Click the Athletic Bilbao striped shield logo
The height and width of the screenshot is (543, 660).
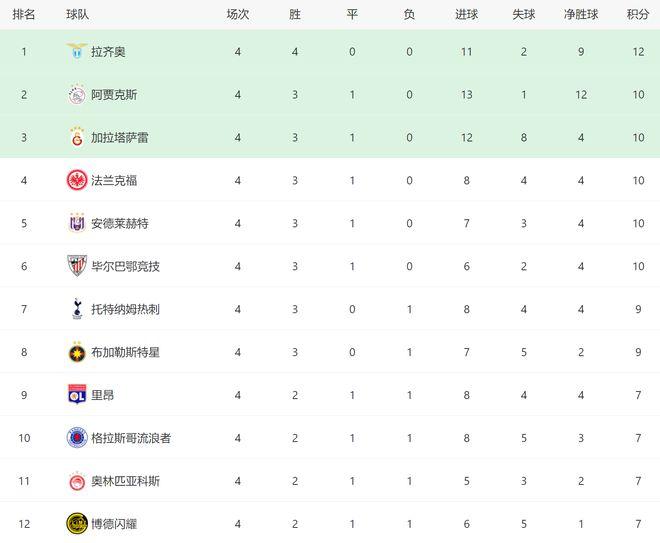tap(77, 266)
